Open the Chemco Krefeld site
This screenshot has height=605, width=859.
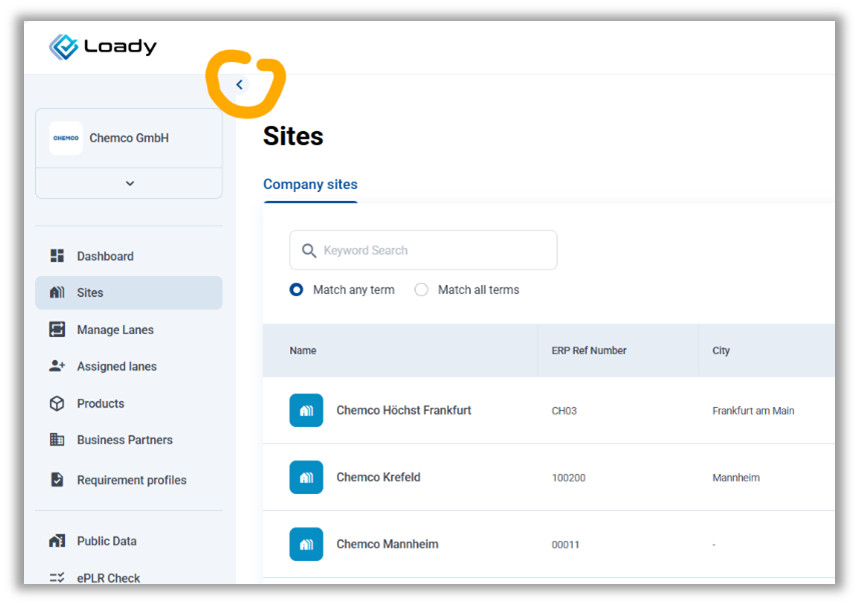point(379,477)
